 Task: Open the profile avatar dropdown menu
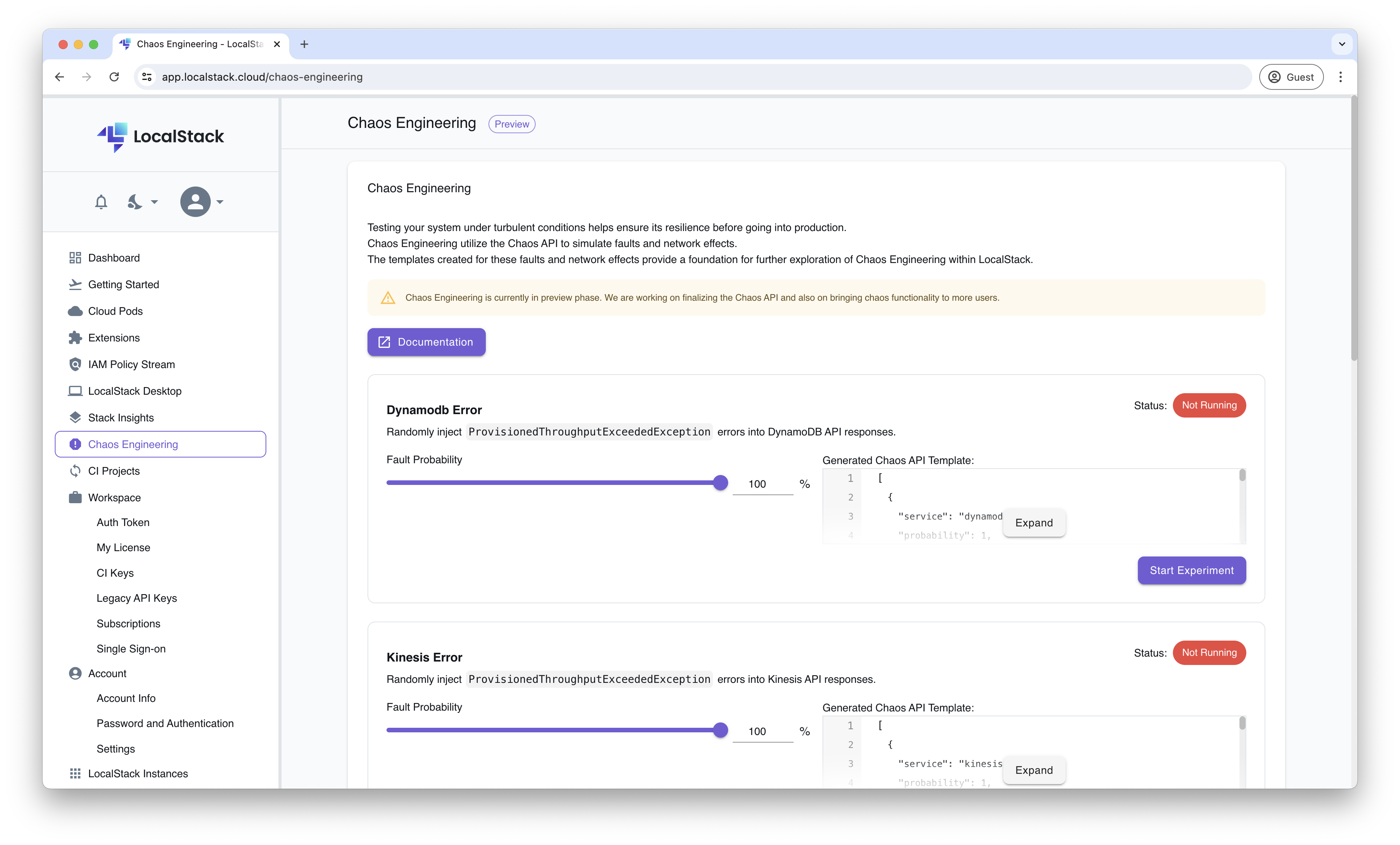tap(202, 202)
